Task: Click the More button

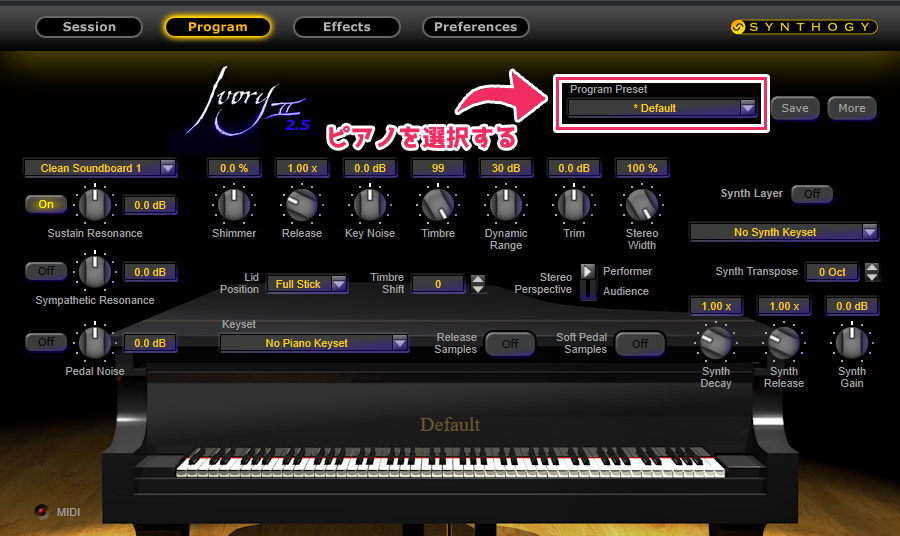Action: pos(851,108)
